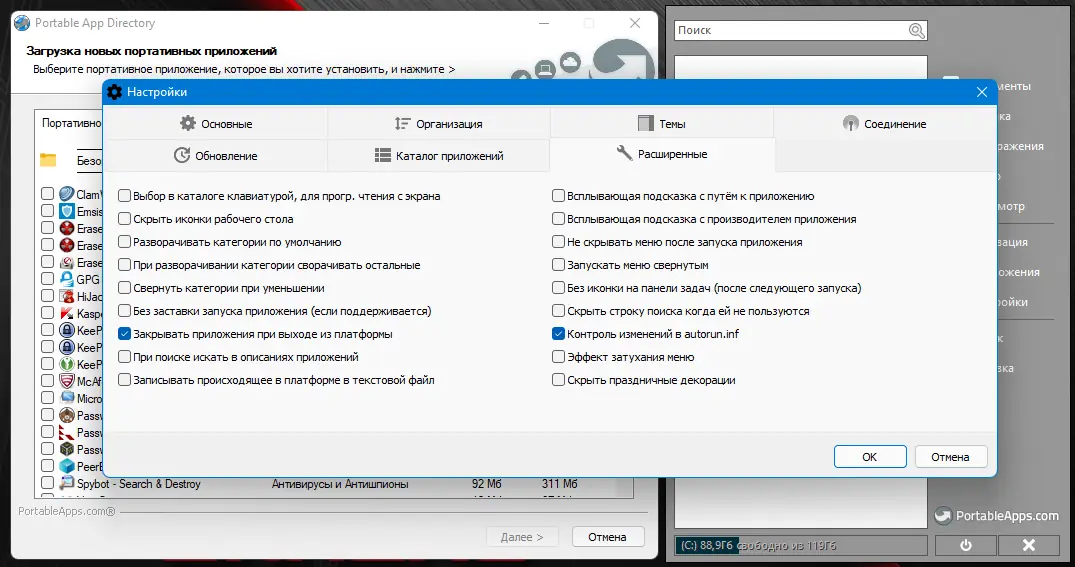Check Всплывающая подсказка с путём к приложению
Screen dimensions: 1075x567
tap(558, 196)
